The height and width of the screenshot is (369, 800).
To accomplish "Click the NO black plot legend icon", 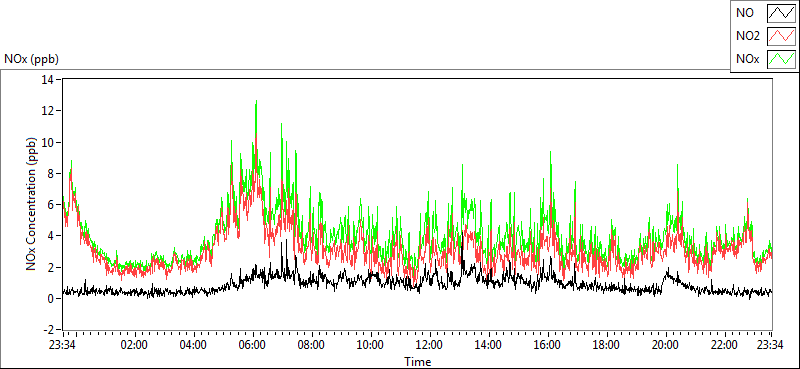I will click(x=781, y=14).
